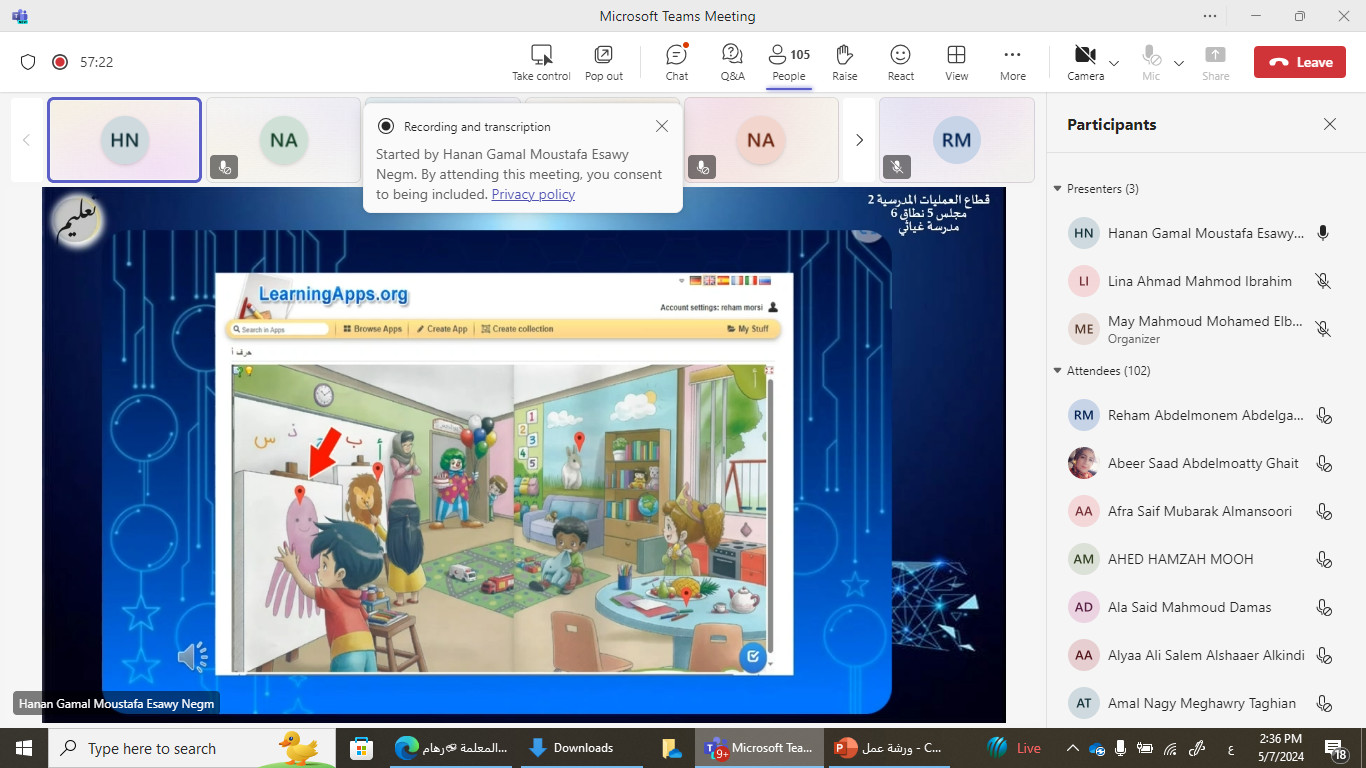Click the Live taskbar item

pyautogui.click(x=1014, y=748)
